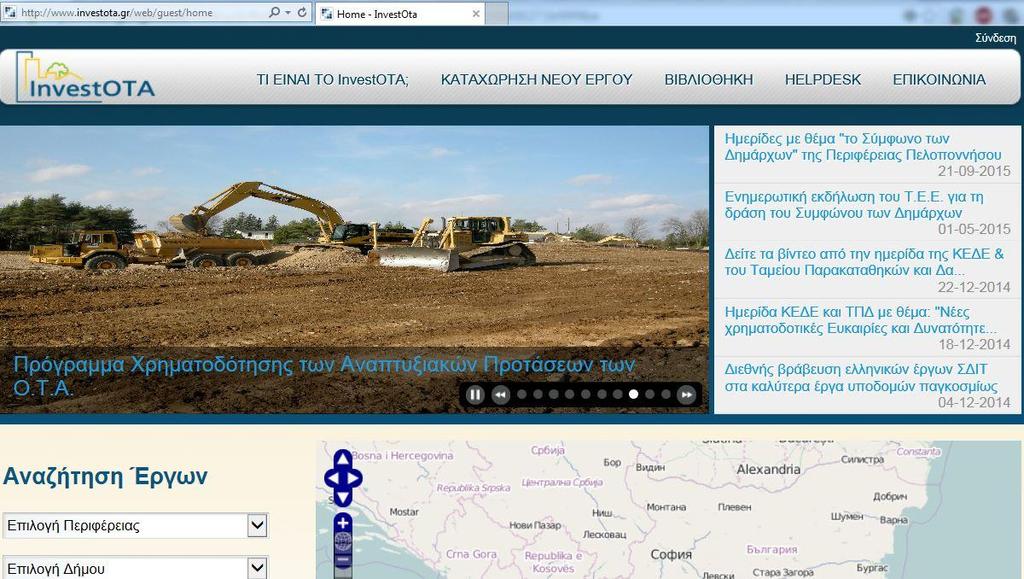Pan the map down
This screenshot has width=1024, height=579.
pos(343,498)
